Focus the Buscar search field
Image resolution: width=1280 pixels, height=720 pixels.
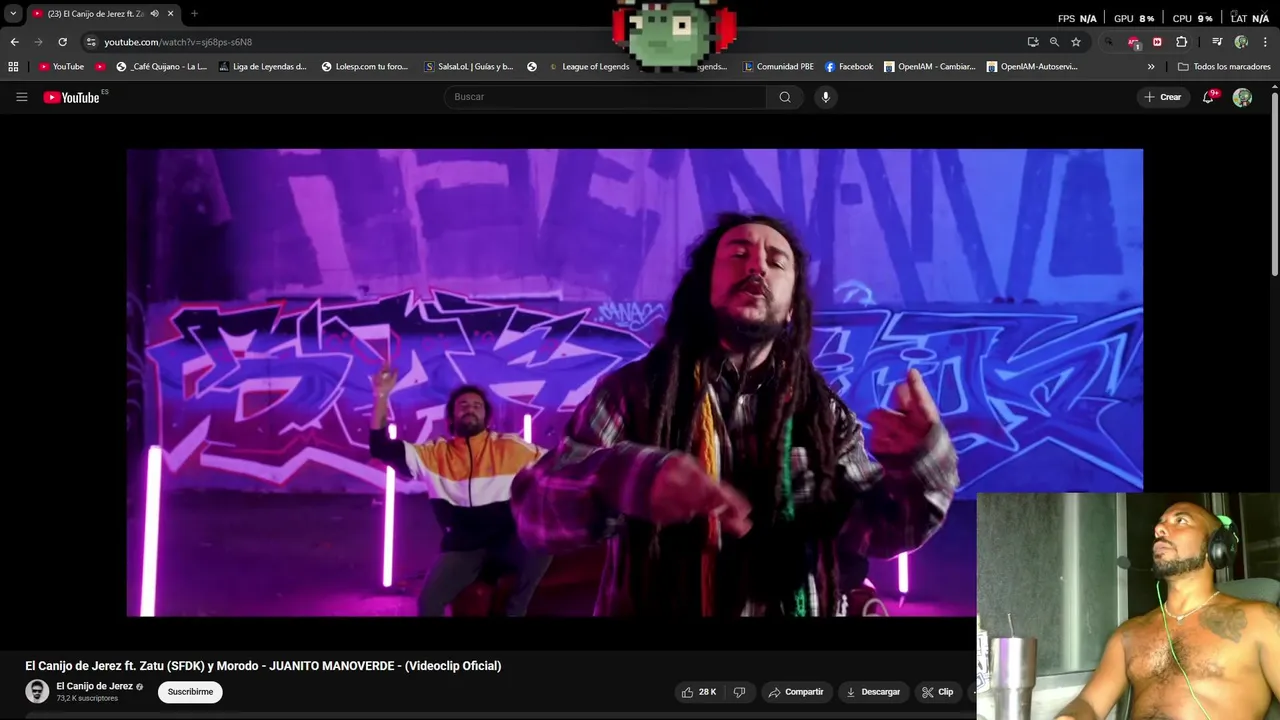pos(605,97)
